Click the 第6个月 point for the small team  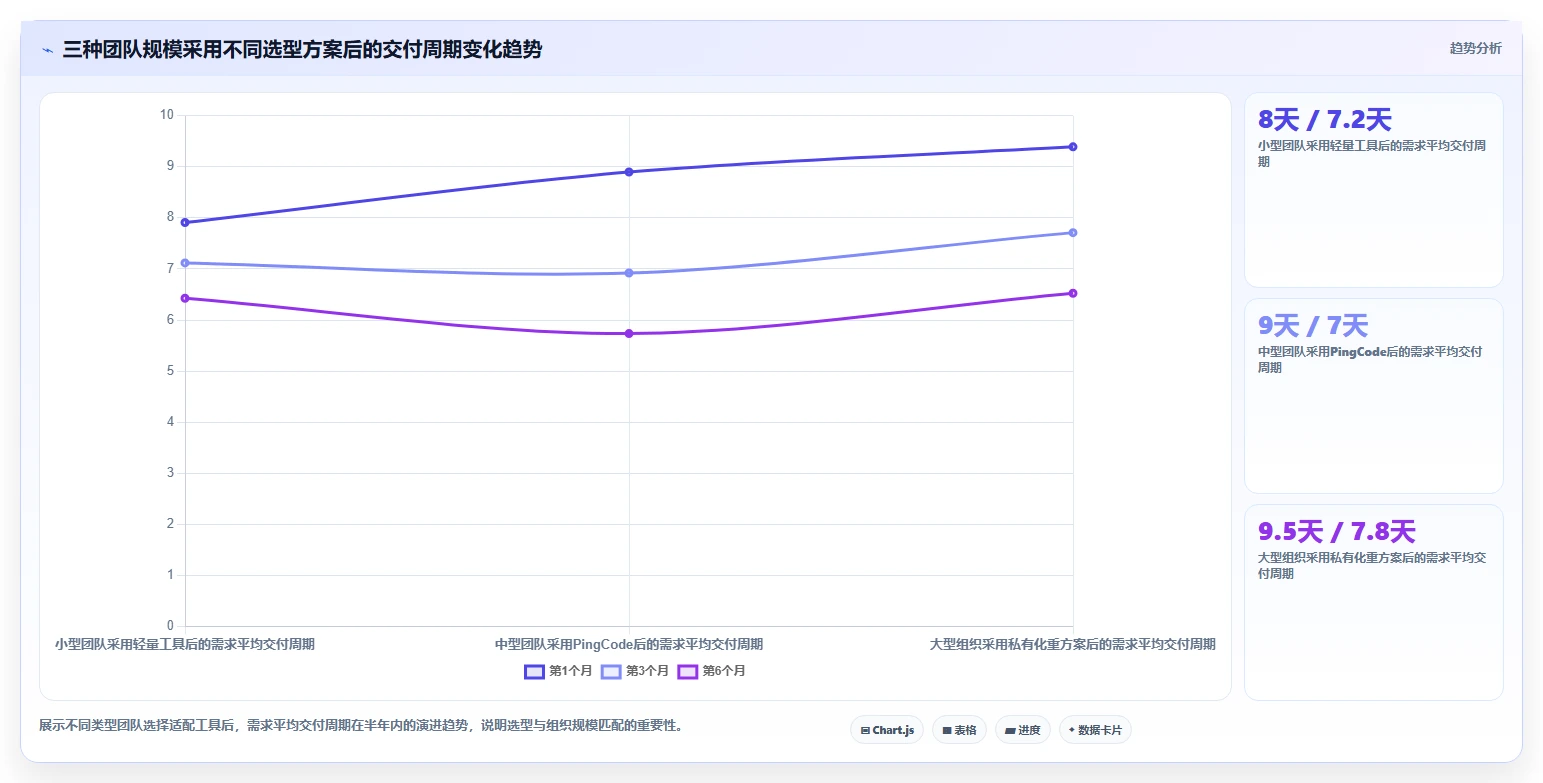coord(185,298)
